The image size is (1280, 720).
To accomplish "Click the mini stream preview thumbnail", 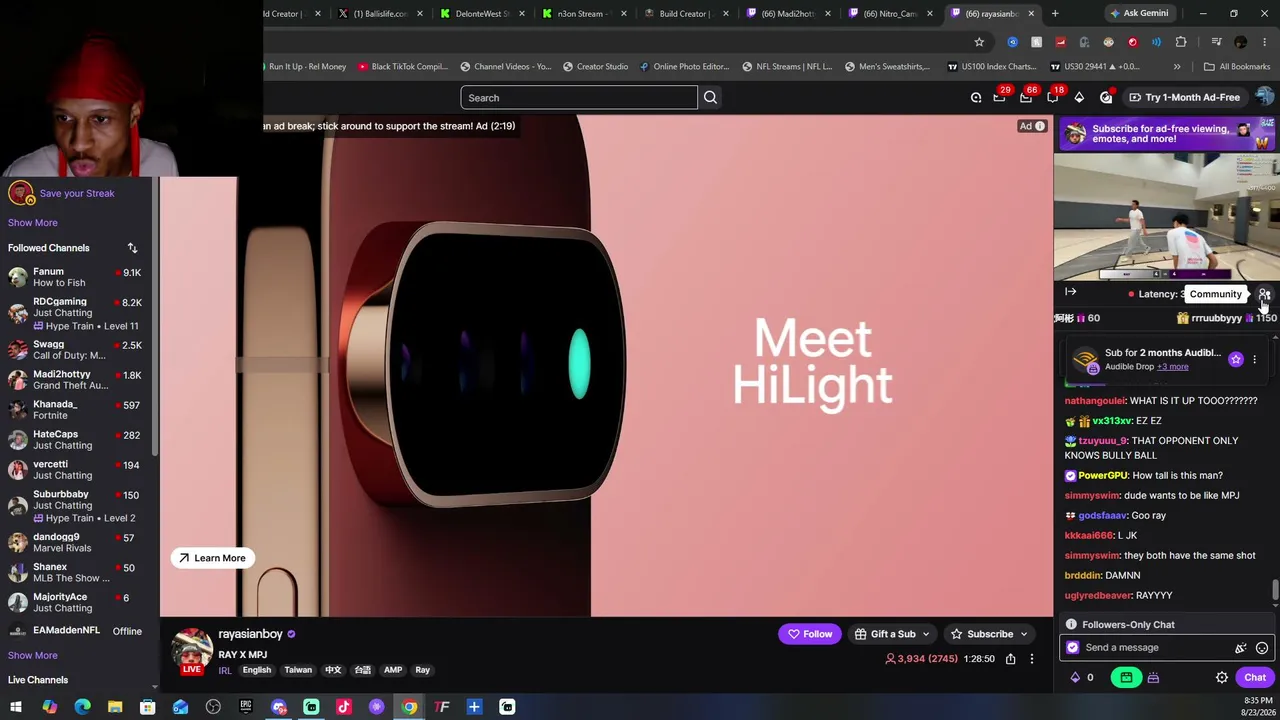I will point(1166,216).
